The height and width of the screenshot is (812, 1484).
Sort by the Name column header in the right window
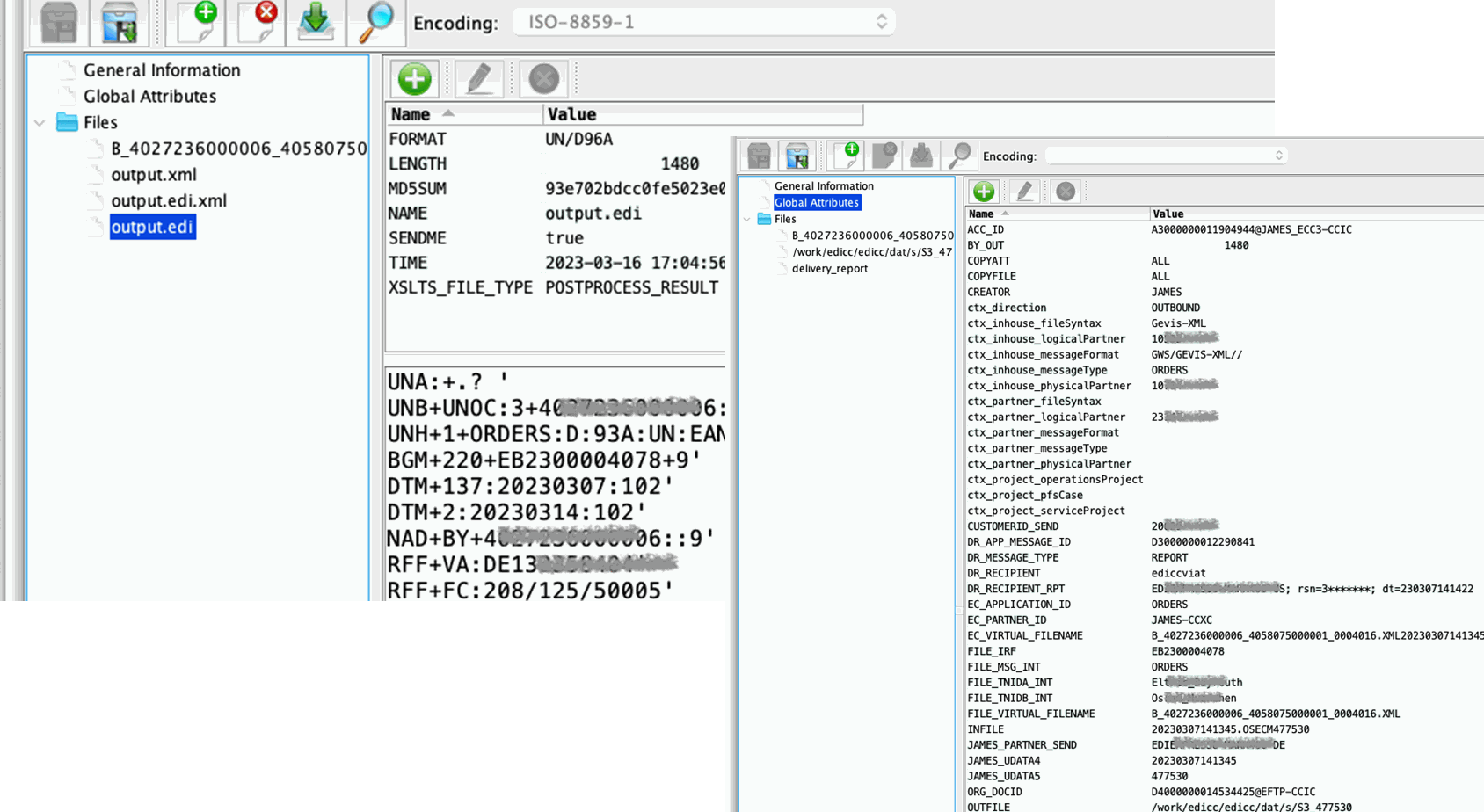point(1058,214)
